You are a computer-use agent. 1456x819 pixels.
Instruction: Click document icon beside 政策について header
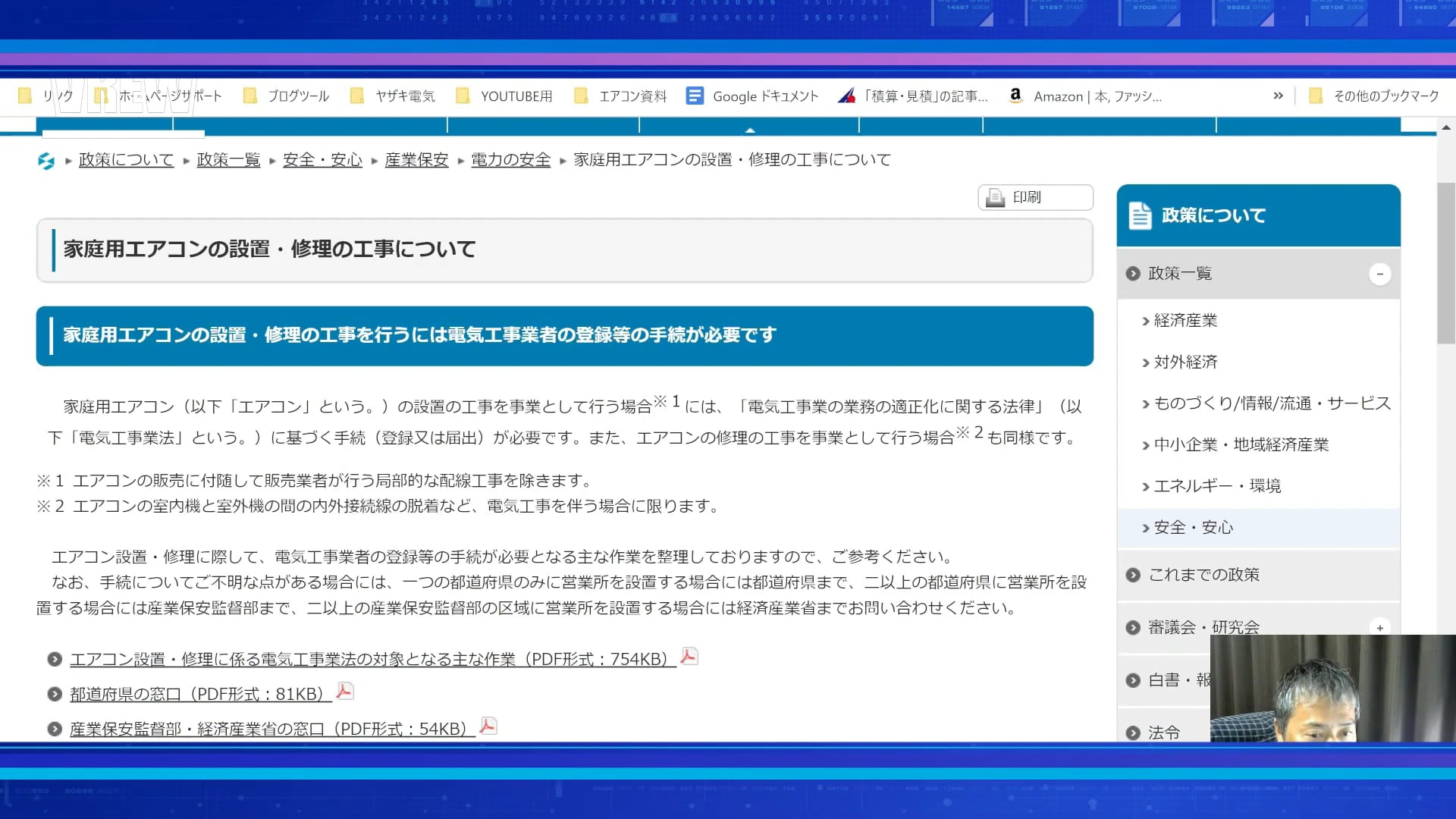(1140, 215)
